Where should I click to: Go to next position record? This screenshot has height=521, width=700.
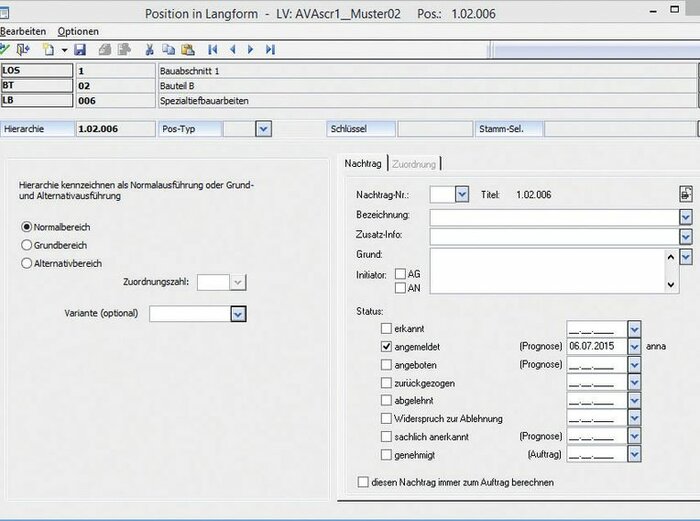250,50
